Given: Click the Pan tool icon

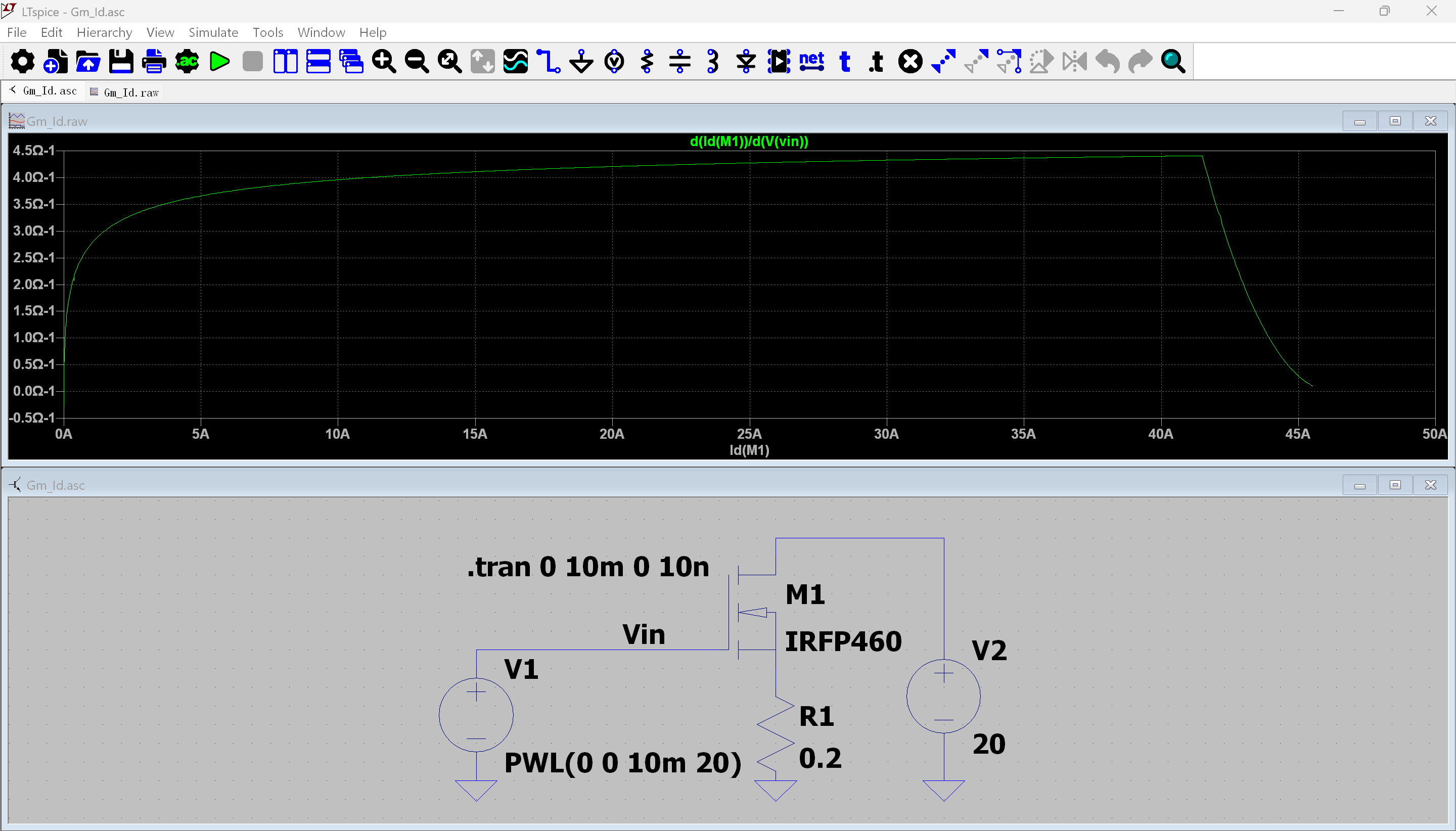Looking at the screenshot, I should tap(483, 61).
